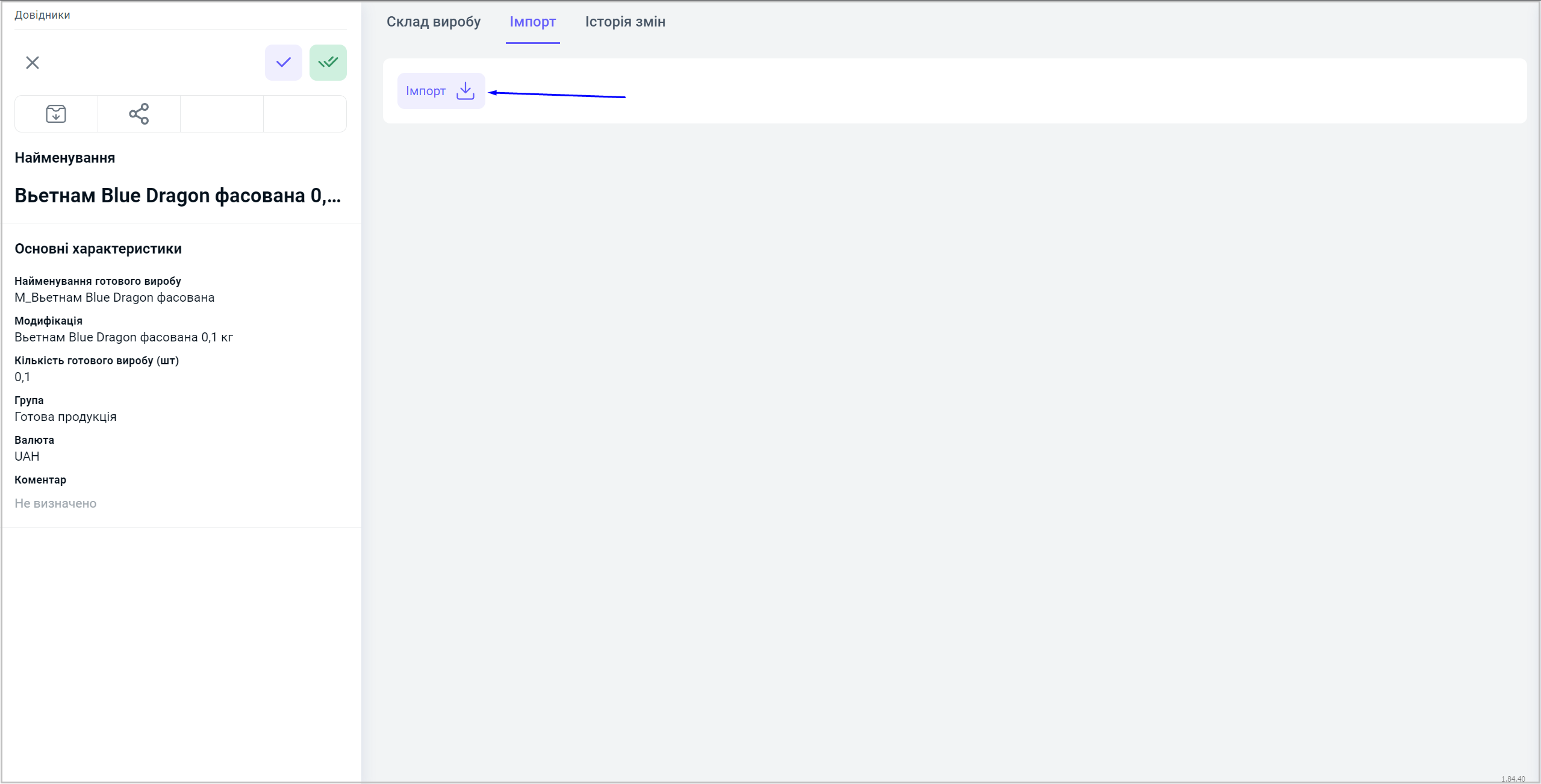Click the X close icon in left panel

33,63
